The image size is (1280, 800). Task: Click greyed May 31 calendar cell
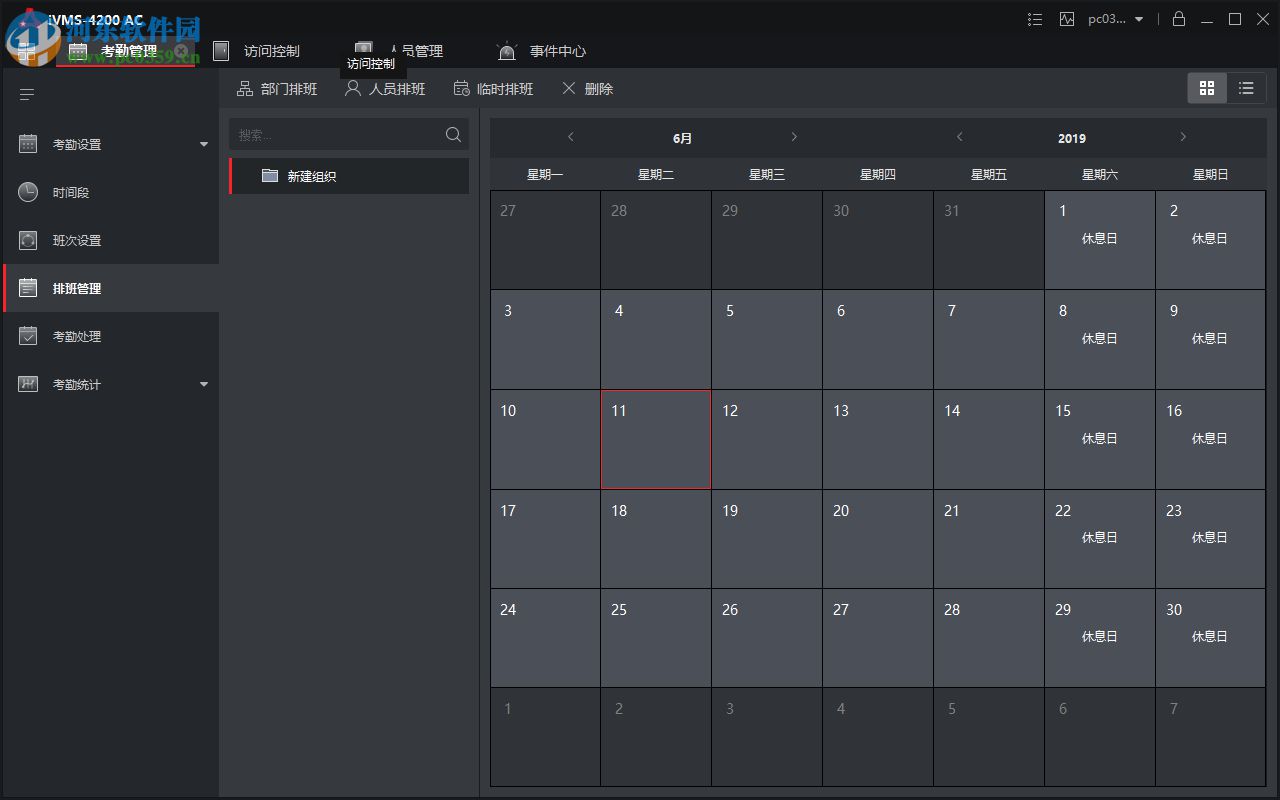(989, 240)
